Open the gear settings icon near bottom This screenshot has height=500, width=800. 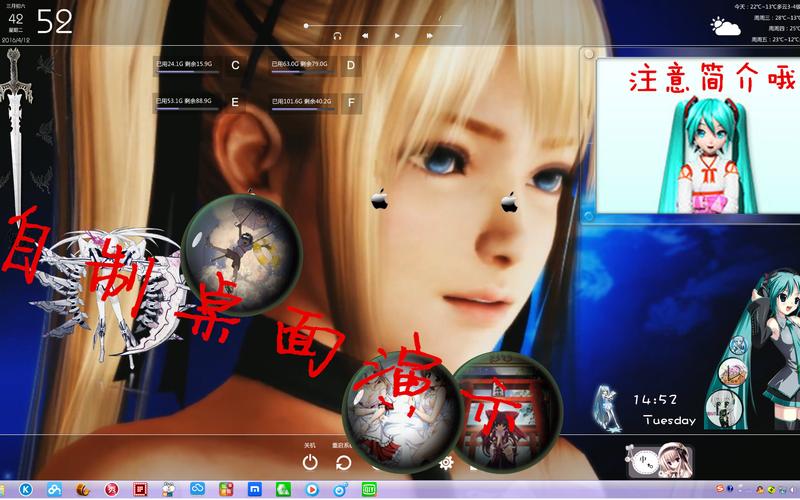446,462
